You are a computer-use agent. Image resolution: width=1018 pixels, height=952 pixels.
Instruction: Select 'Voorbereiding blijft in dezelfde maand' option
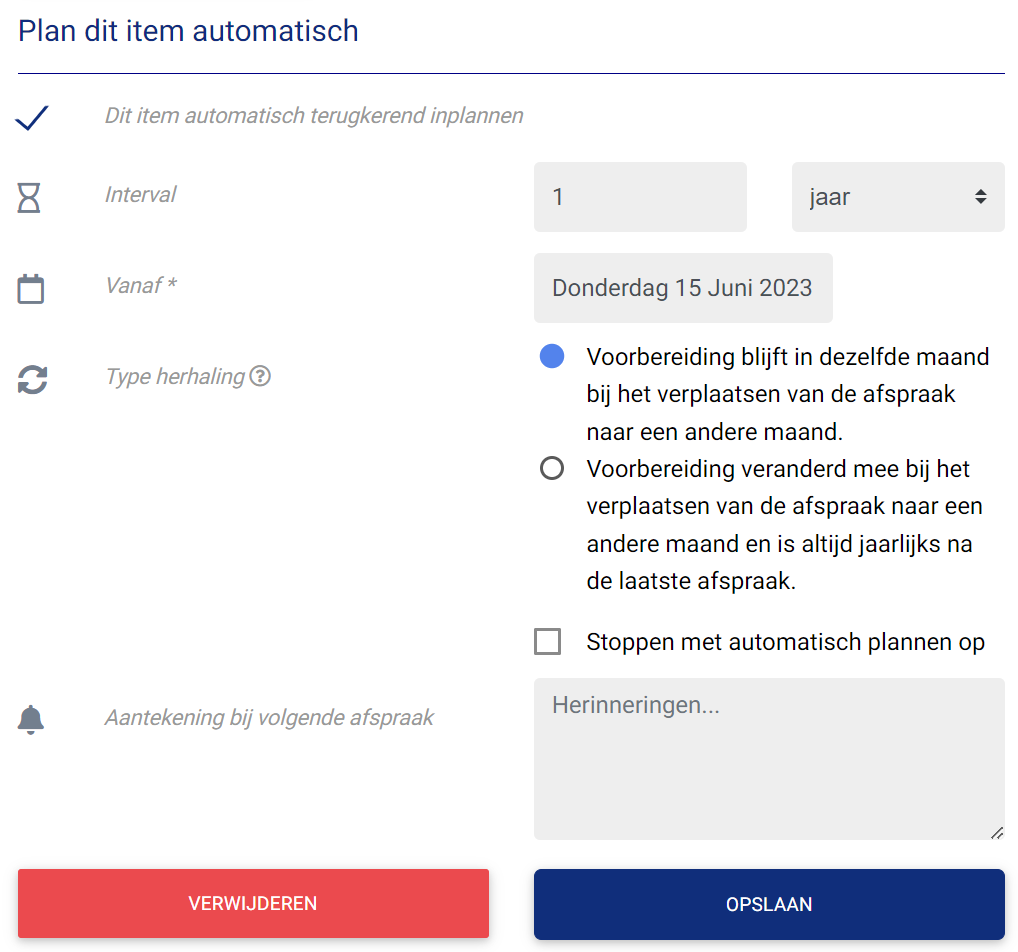tap(552, 357)
